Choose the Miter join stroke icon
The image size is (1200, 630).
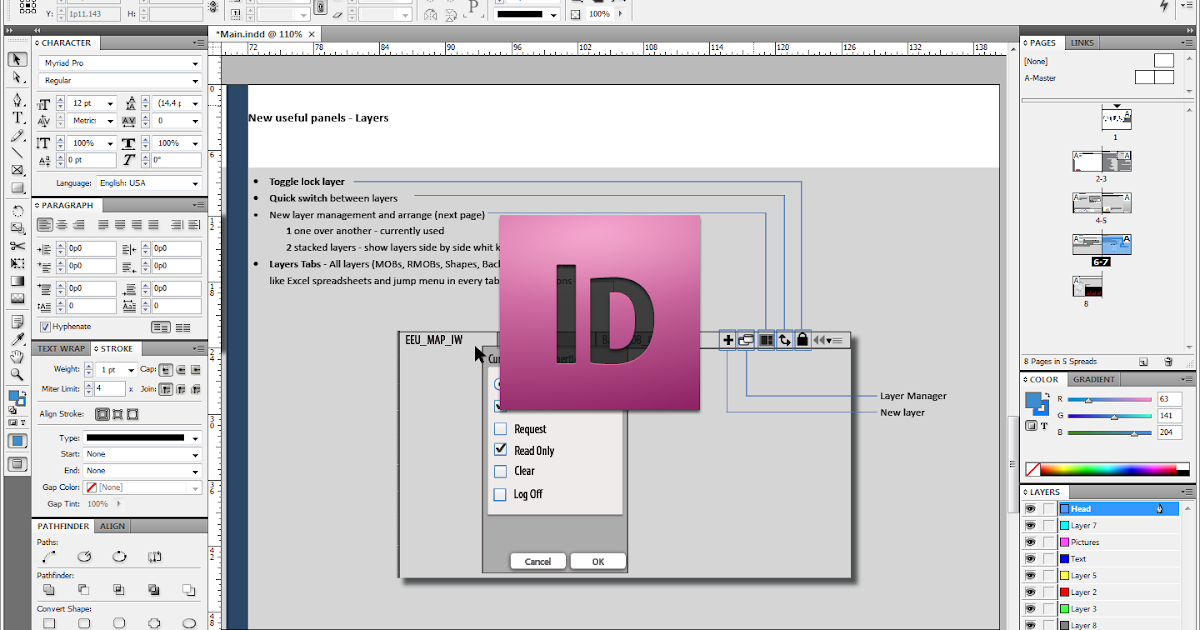(x=165, y=389)
